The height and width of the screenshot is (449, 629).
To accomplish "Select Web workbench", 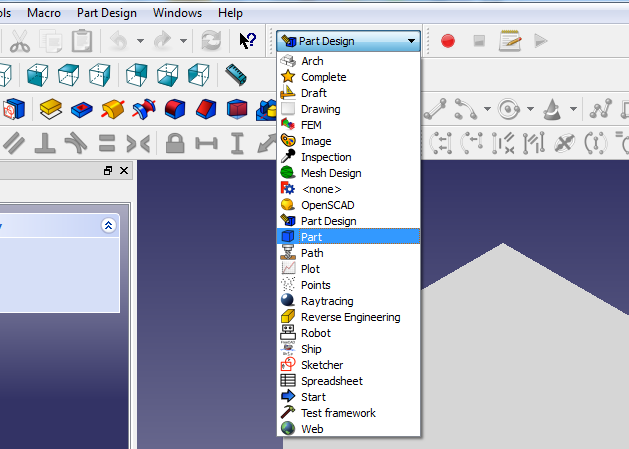I will tap(348, 429).
